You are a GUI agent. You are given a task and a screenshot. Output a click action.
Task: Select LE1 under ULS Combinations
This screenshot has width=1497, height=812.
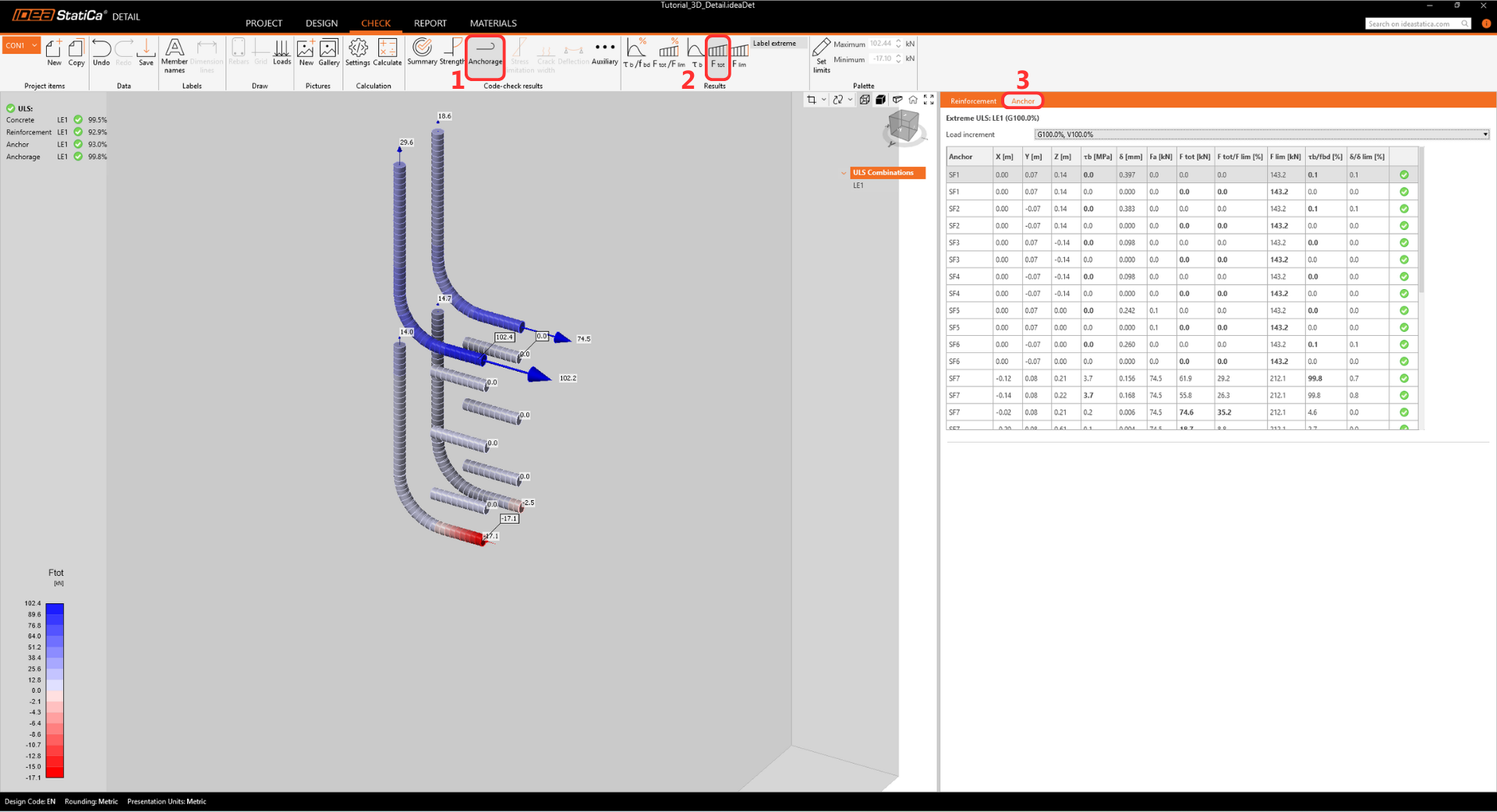coord(858,186)
